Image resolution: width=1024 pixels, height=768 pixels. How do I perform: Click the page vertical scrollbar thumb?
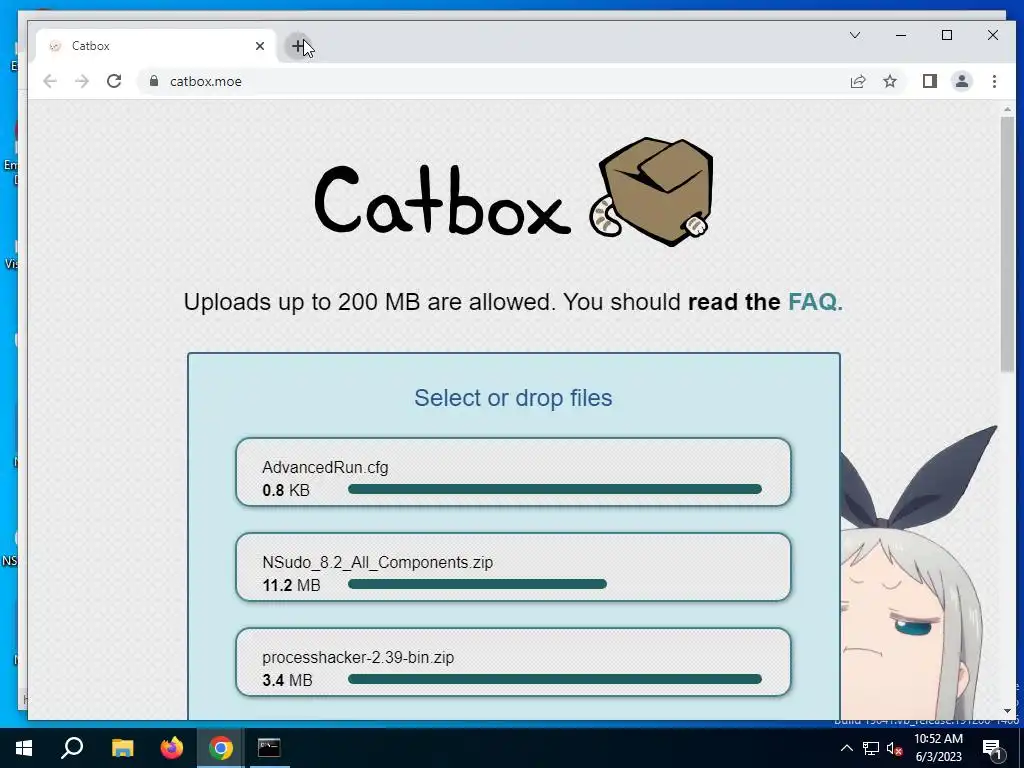[x=1008, y=245]
